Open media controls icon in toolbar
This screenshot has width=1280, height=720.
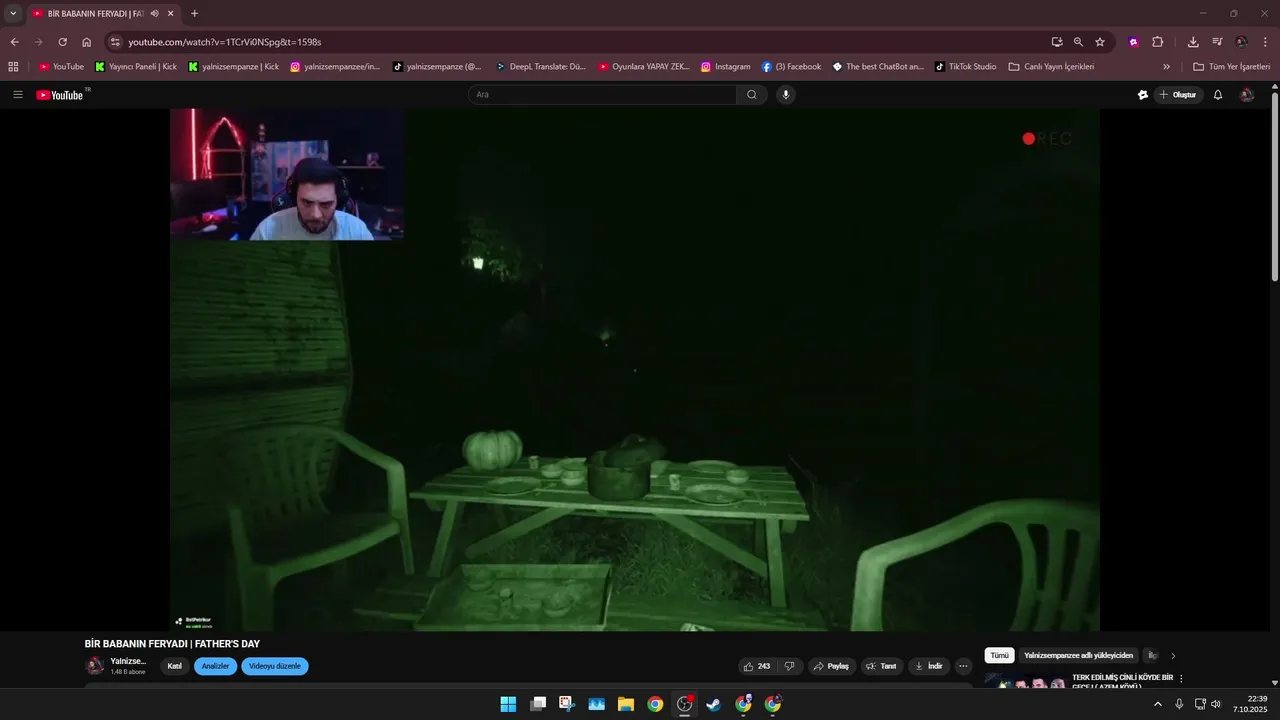[1217, 42]
